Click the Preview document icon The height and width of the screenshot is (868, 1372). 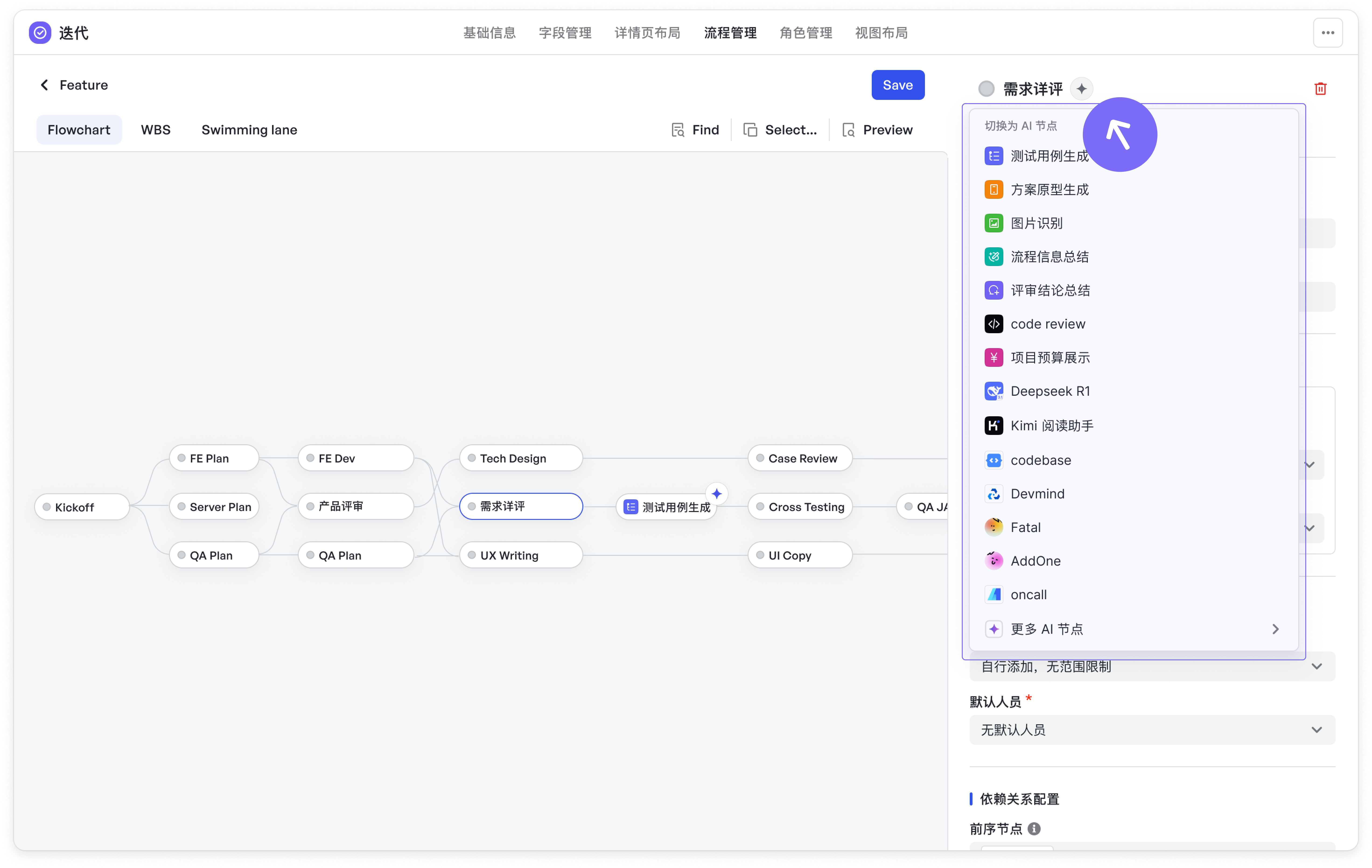[848, 130]
